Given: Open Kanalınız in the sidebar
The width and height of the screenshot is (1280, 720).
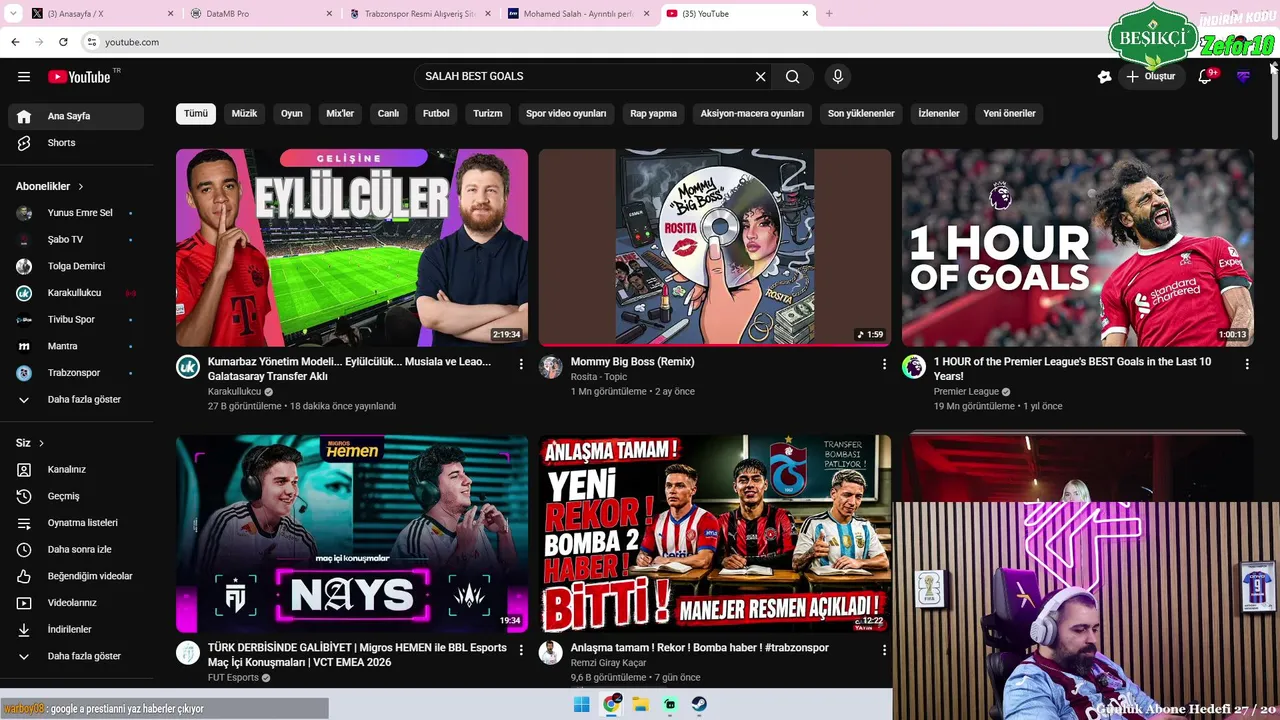Looking at the screenshot, I should click(76, 470).
